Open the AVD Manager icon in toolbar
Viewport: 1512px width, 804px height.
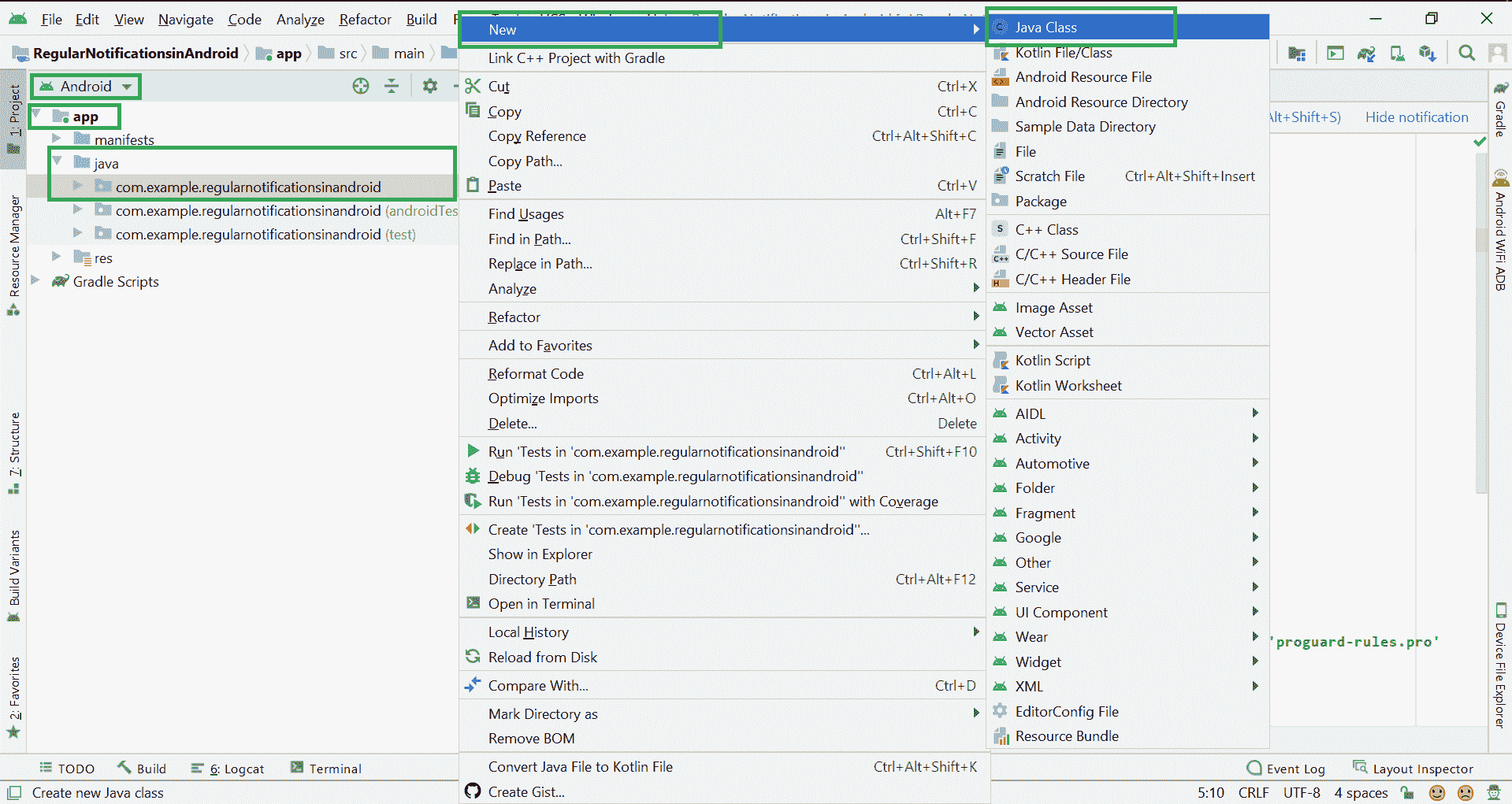click(x=1397, y=54)
